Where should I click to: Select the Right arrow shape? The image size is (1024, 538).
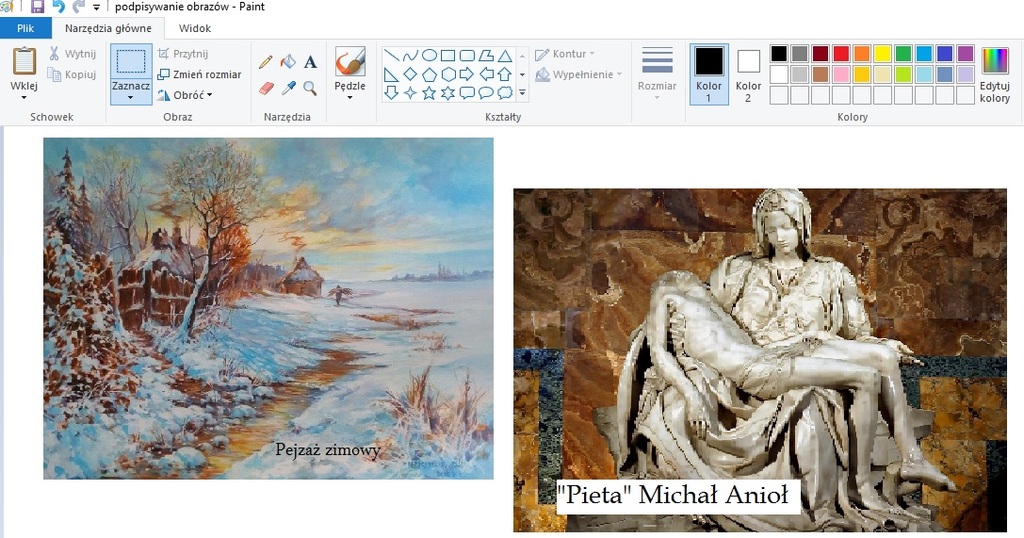pos(467,74)
